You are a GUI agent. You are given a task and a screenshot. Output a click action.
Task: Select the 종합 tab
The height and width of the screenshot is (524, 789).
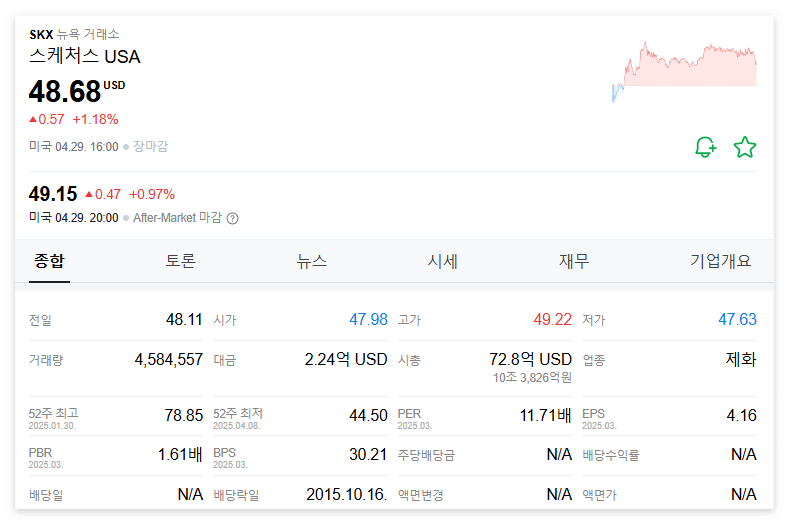(x=49, y=261)
